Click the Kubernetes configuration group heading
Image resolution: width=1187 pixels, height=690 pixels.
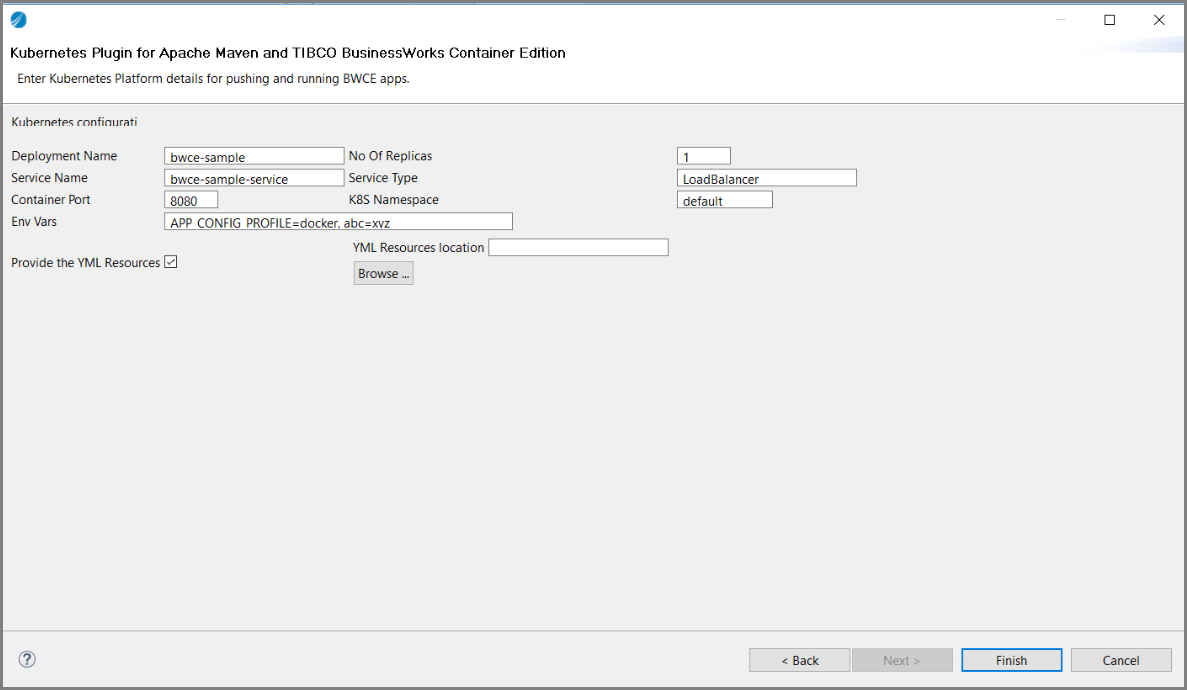coord(74,122)
